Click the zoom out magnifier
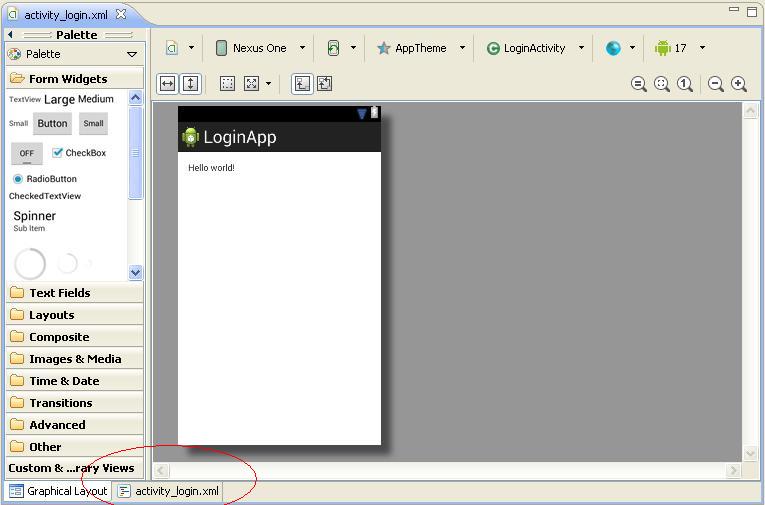 pos(716,84)
